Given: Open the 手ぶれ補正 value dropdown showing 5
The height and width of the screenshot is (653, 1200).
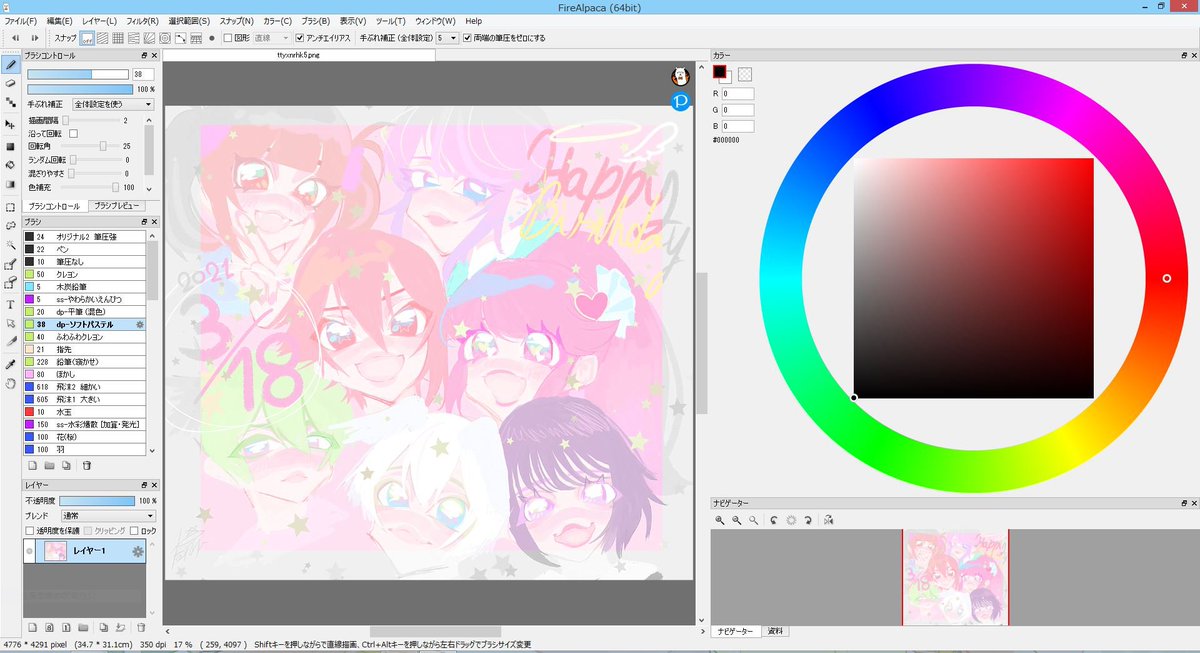Looking at the screenshot, I should 447,38.
